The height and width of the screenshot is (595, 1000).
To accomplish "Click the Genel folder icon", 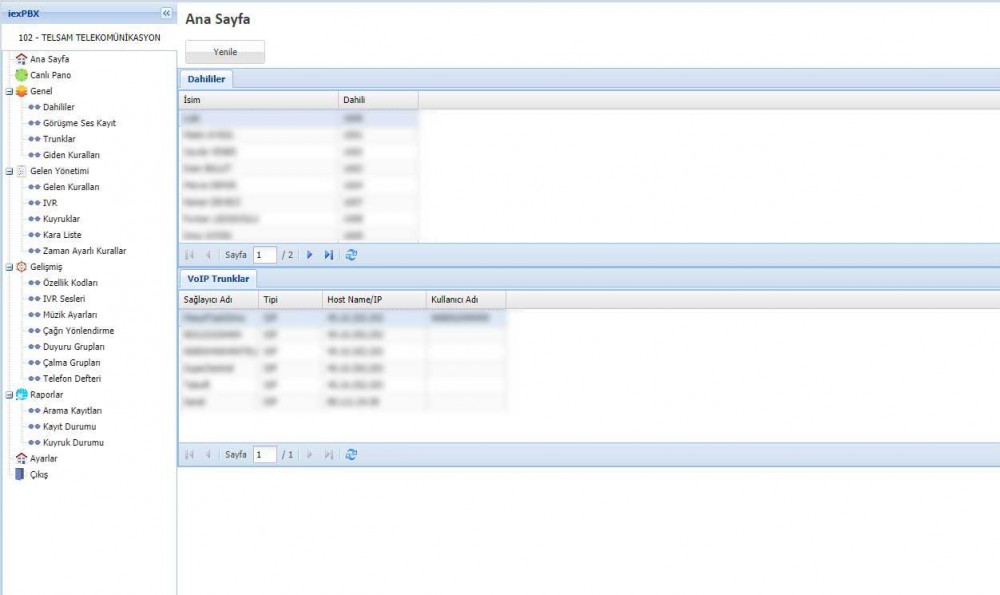I will tap(21, 91).
